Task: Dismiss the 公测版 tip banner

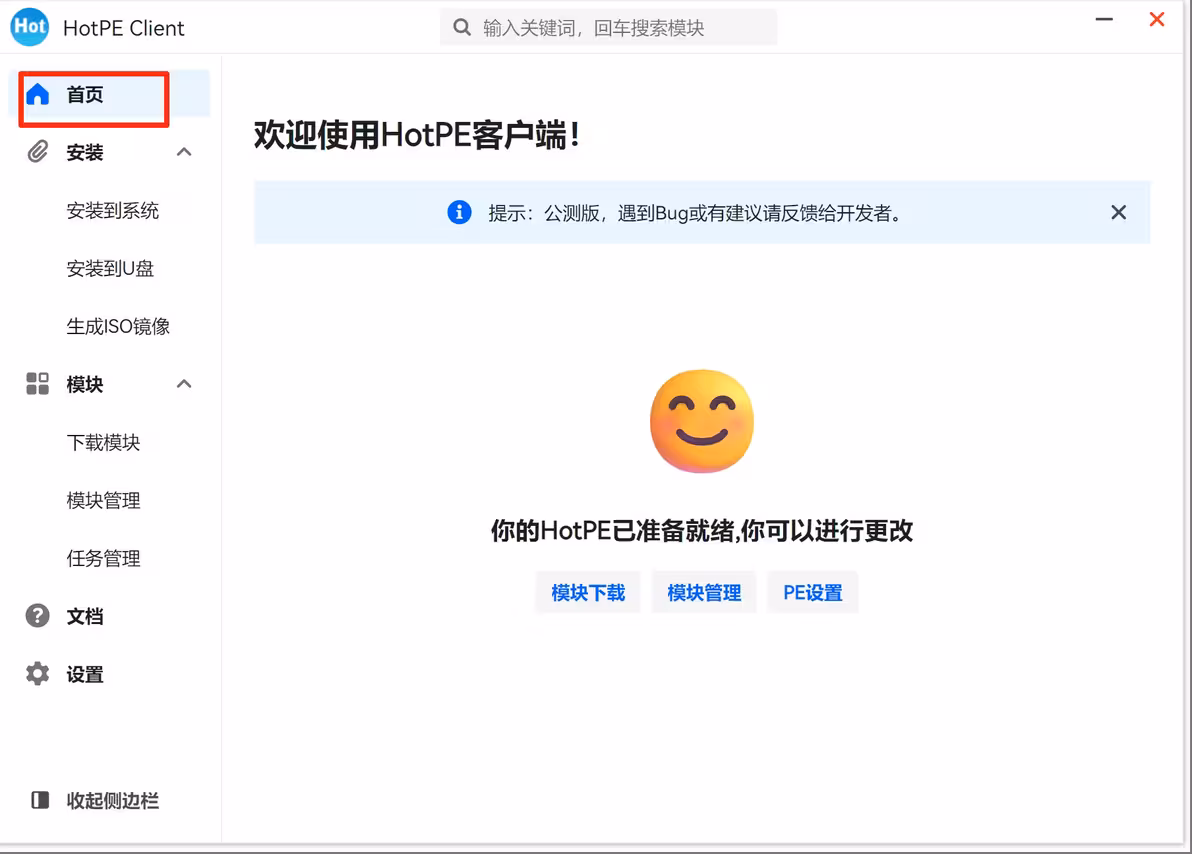Action: [x=1118, y=212]
